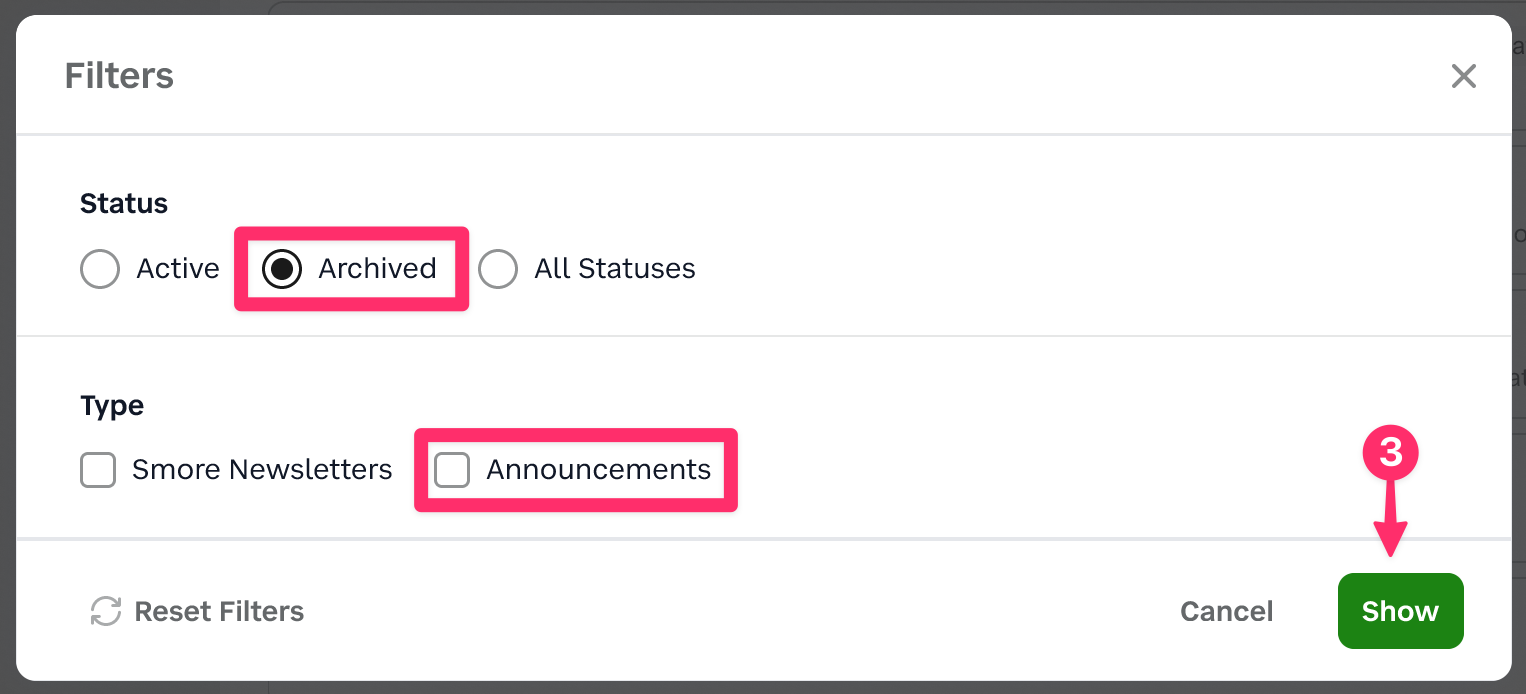This screenshot has height=694, width=1526.
Task: Choose the All Statuses radio button
Action: click(498, 269)
